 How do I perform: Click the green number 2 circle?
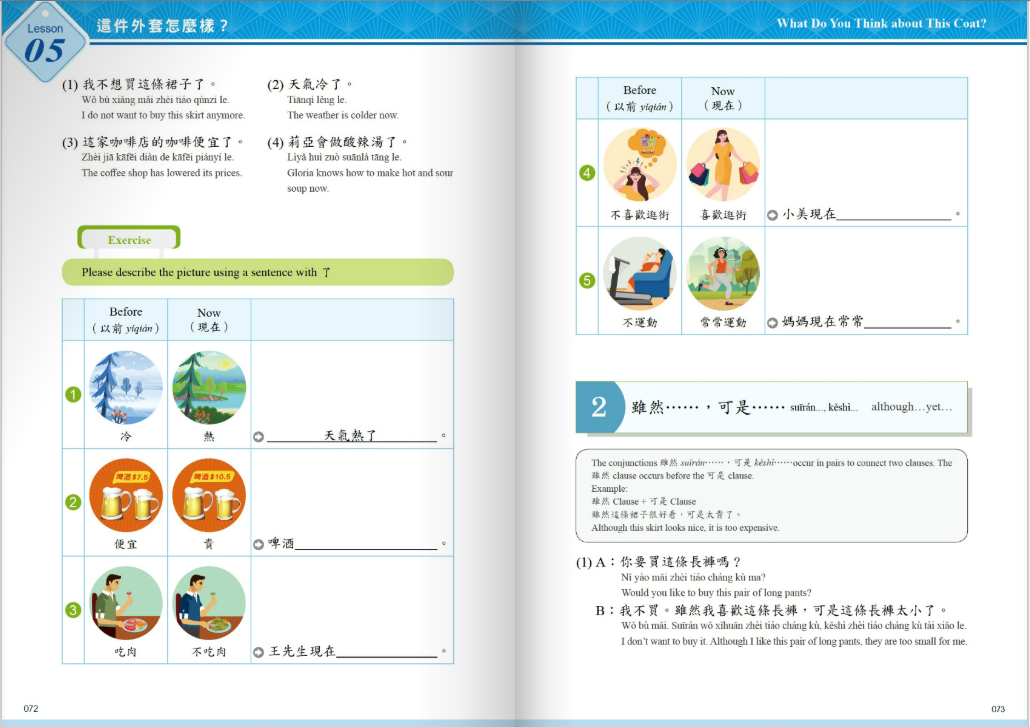tap(73, 502)
